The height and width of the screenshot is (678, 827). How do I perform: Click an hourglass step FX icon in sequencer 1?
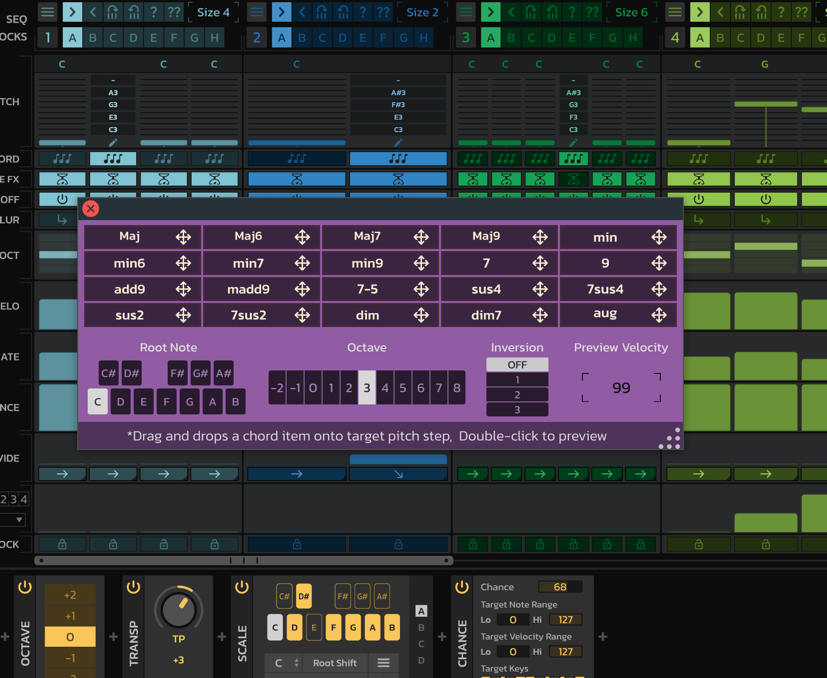pyautogui.click(x=62, y=179)
